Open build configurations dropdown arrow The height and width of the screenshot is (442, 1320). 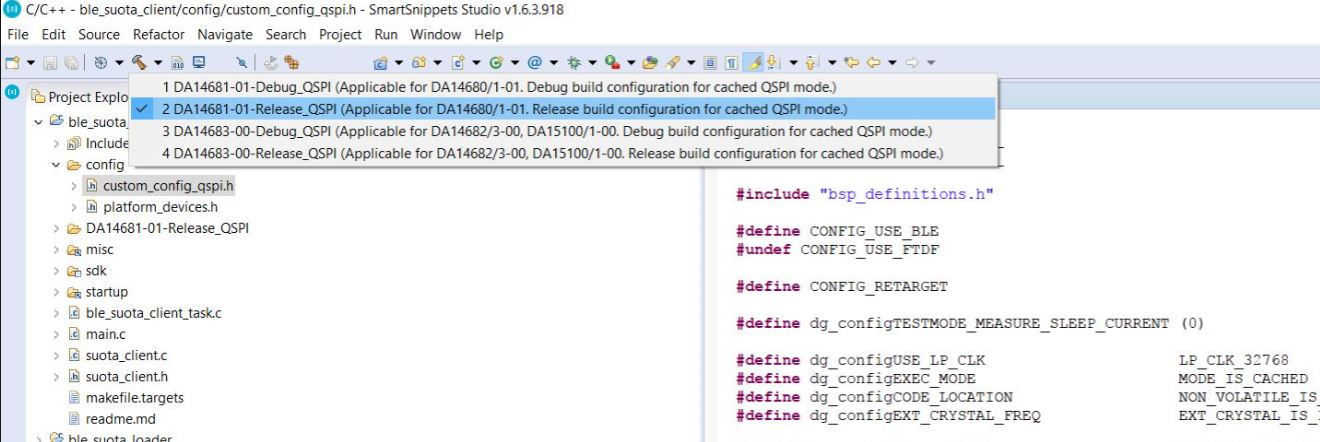pyautogui.click(x=120, y=62)
